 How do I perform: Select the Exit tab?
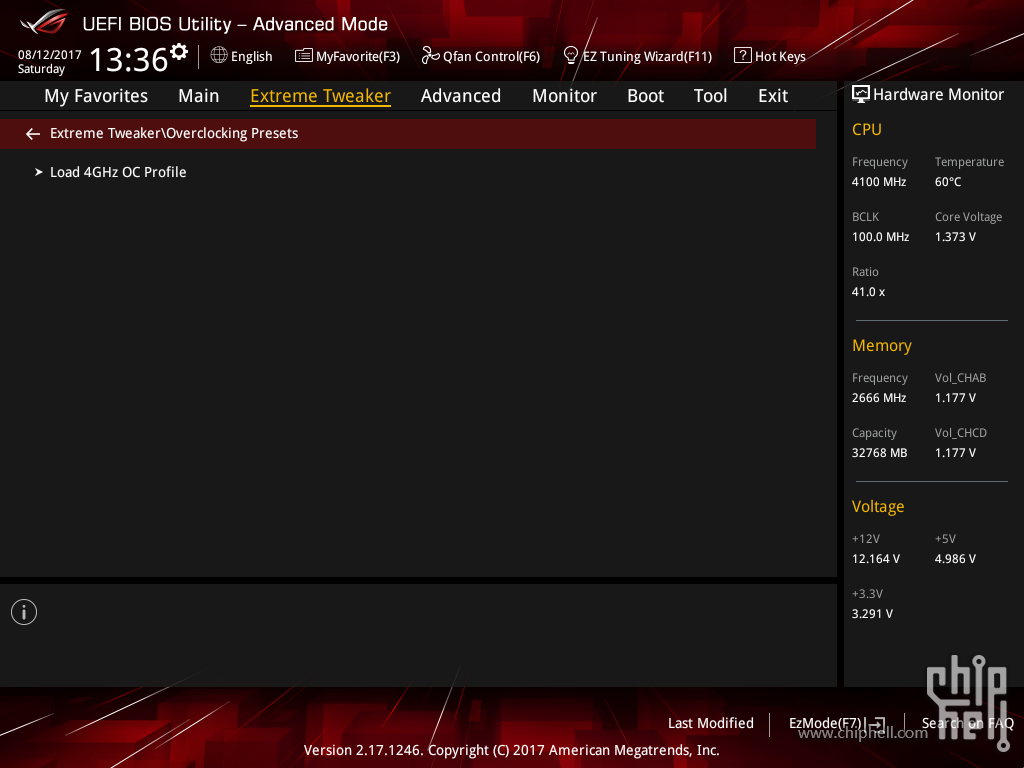click(773, 96)
